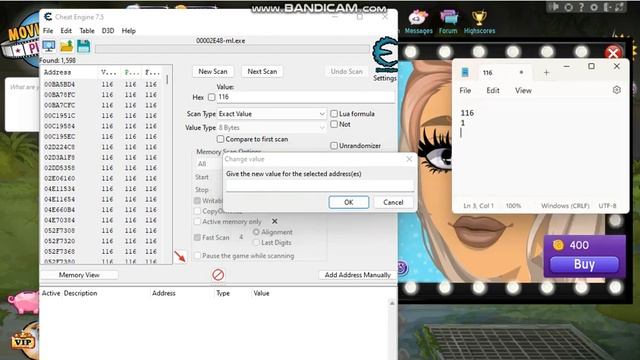
Task: Open the Forum icon in the game
Action: click(448, 22)
